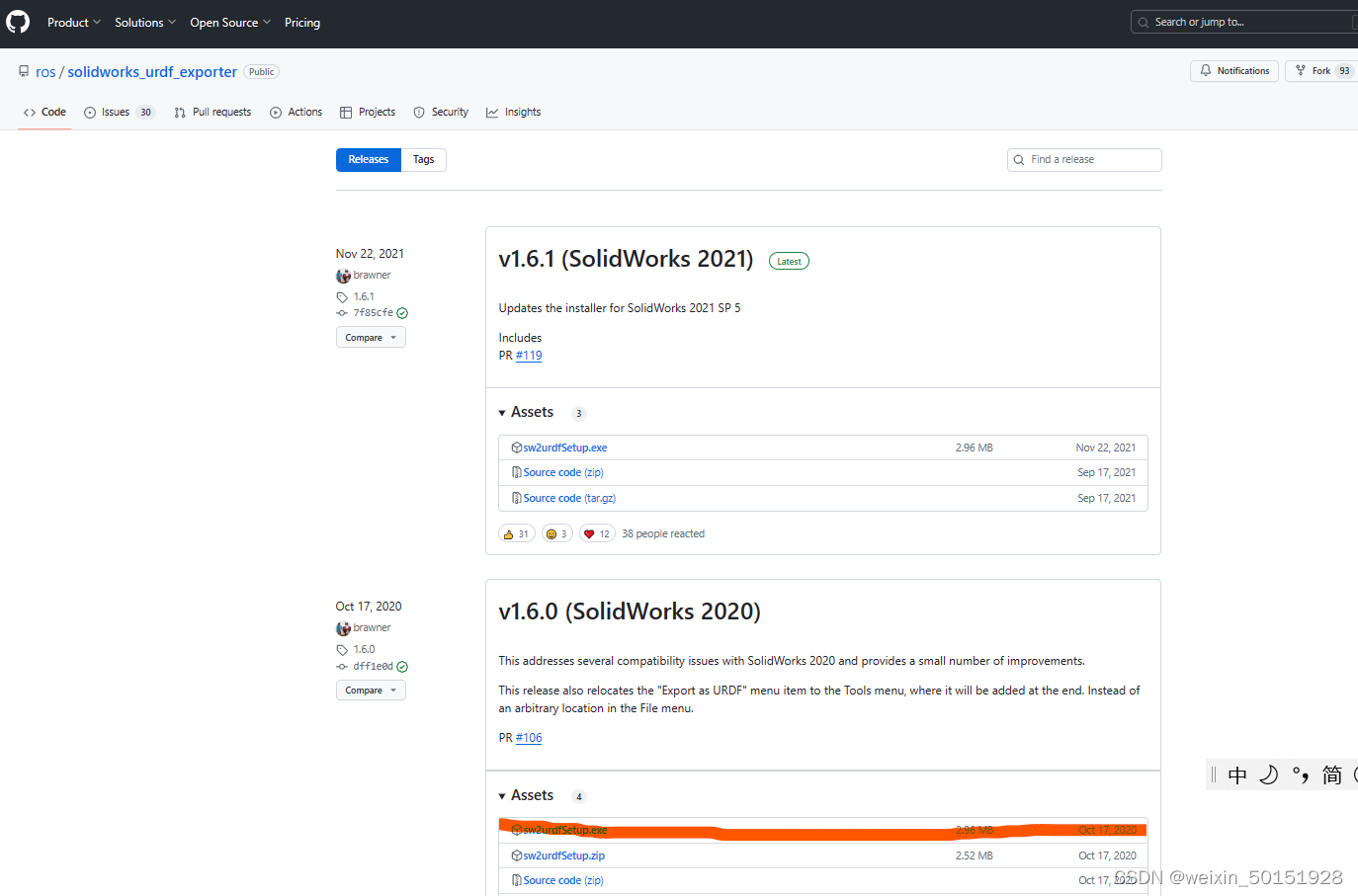
Task: Collapse the v1.6.1 Assets section
Action: [526, 413]
